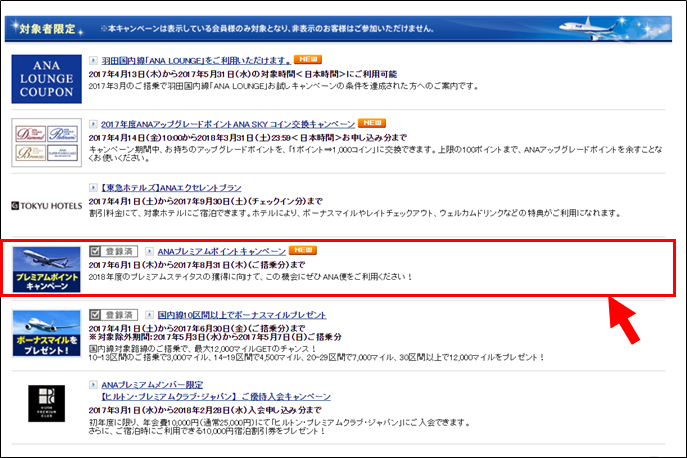Open the 東急ホテルズ ANAエクセレントプラン link
This screenshot has height=458, width=687.
[x=171, y=188]
